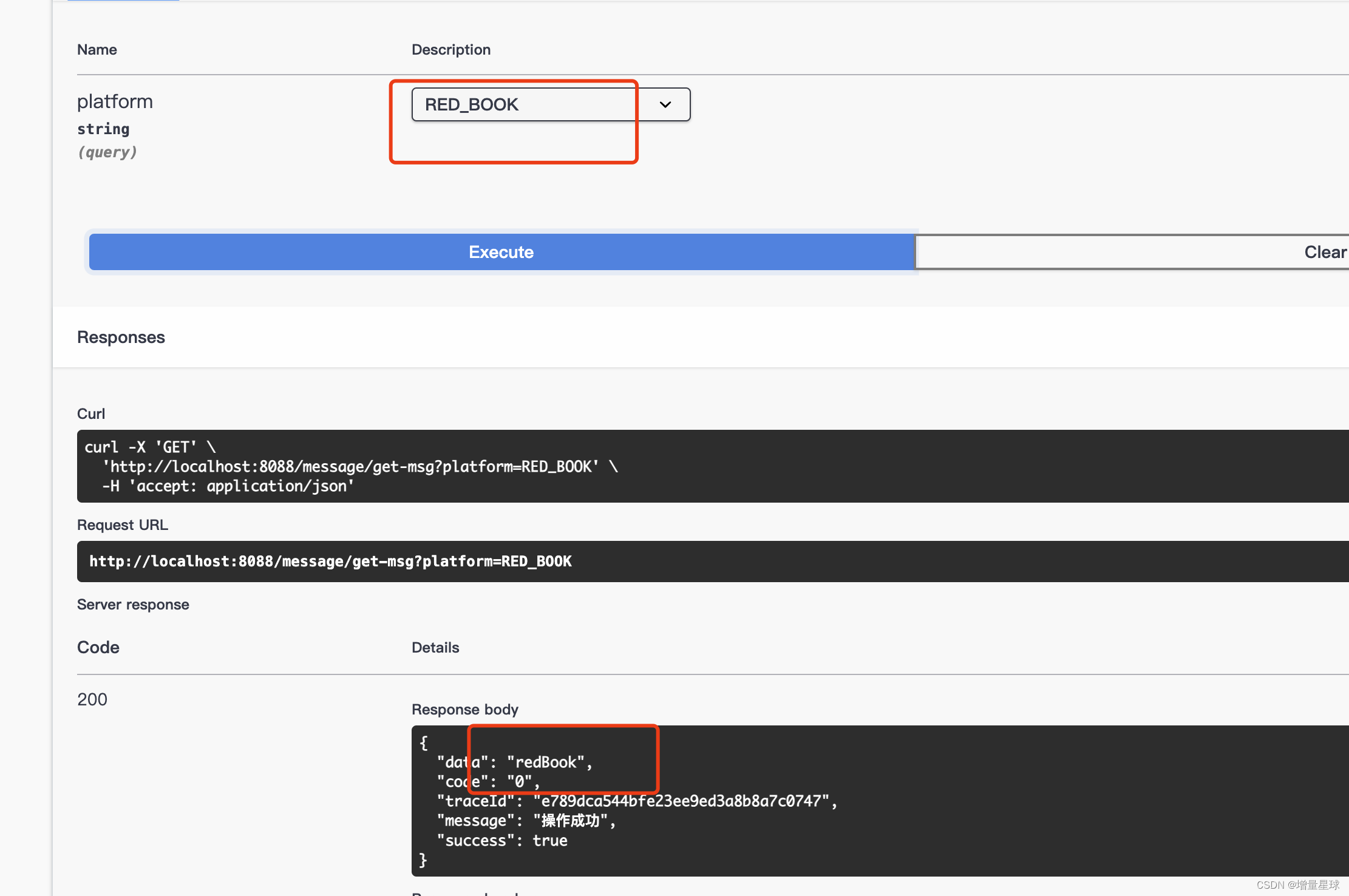Click the Request URL value text

click(331, 561)
